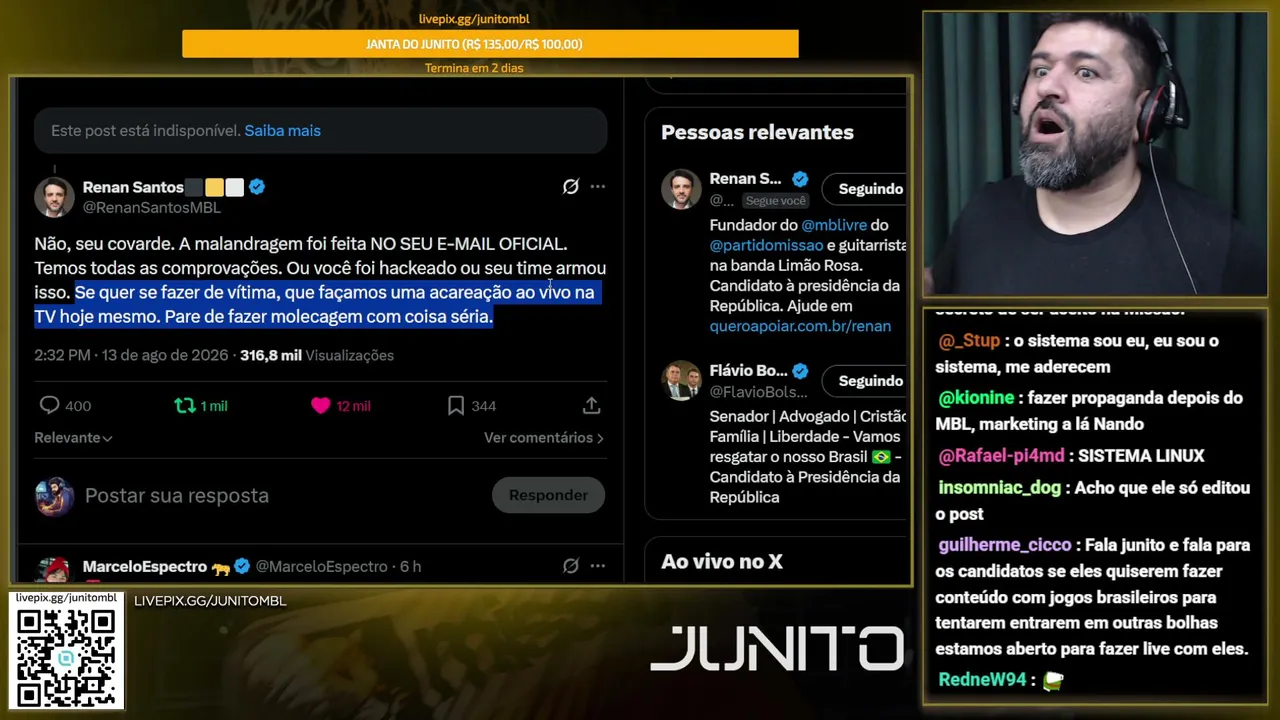Screen dimensions: 1280x720
Task: Click the repost icon showing 1 mil
Action: (185, 405)
